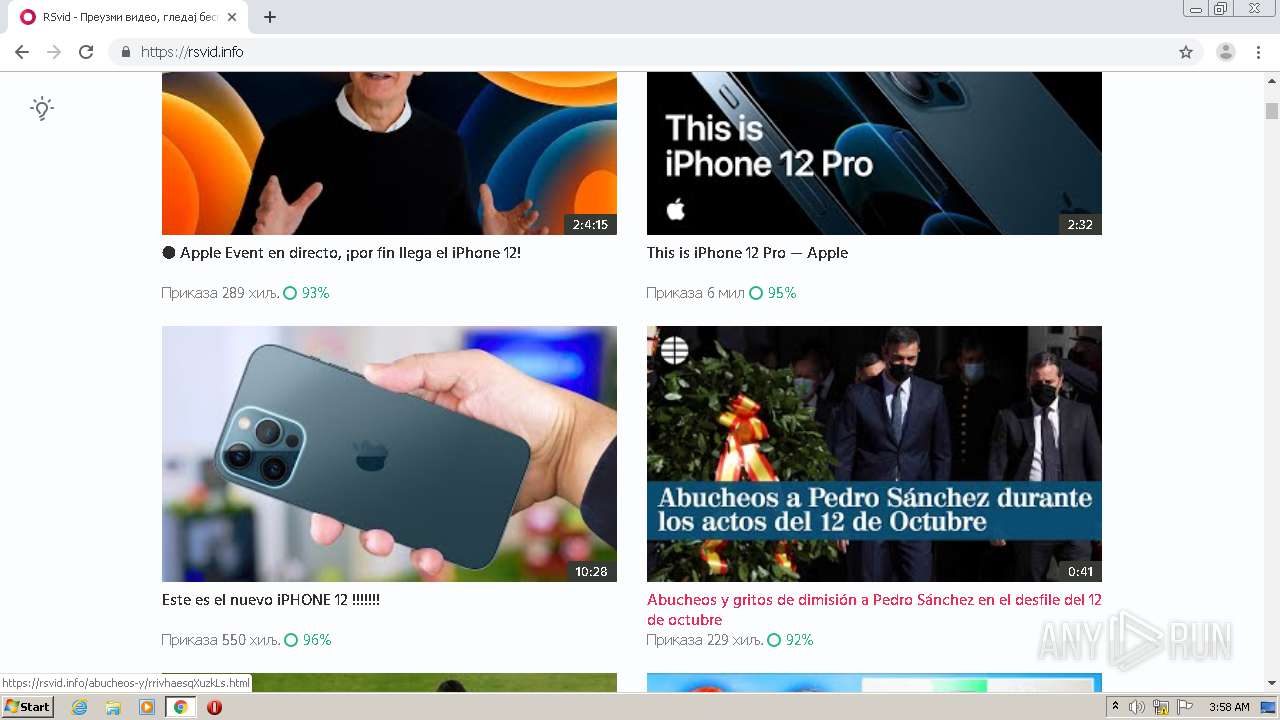Launch Internet Explorer from the taskbar

click(x=80, y=707)
